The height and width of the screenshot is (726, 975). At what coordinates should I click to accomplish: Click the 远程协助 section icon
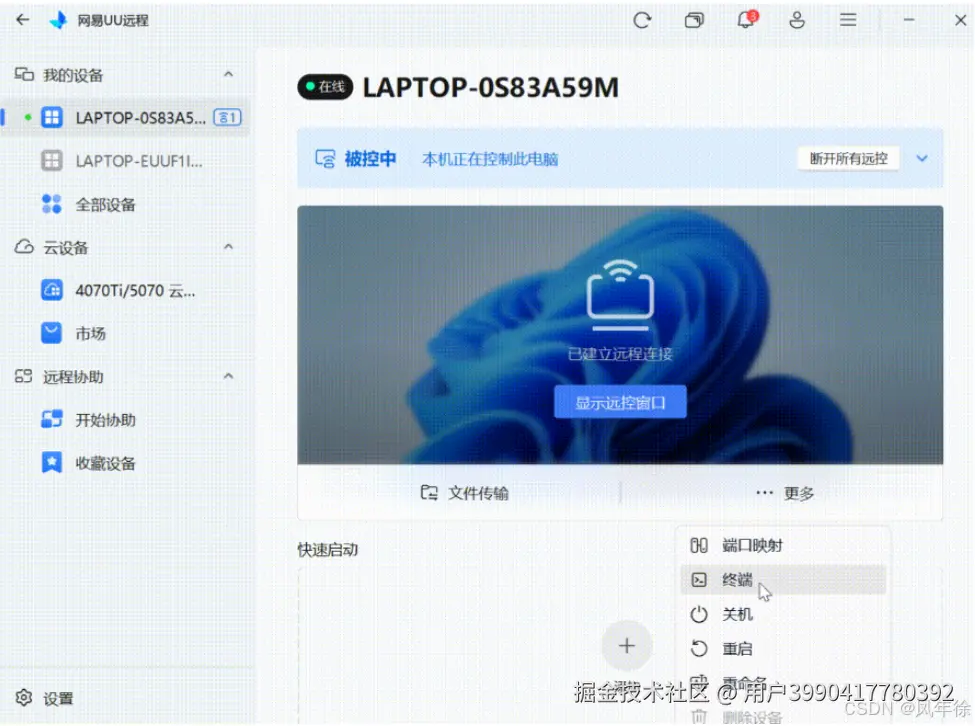click(x=24, y=376)
